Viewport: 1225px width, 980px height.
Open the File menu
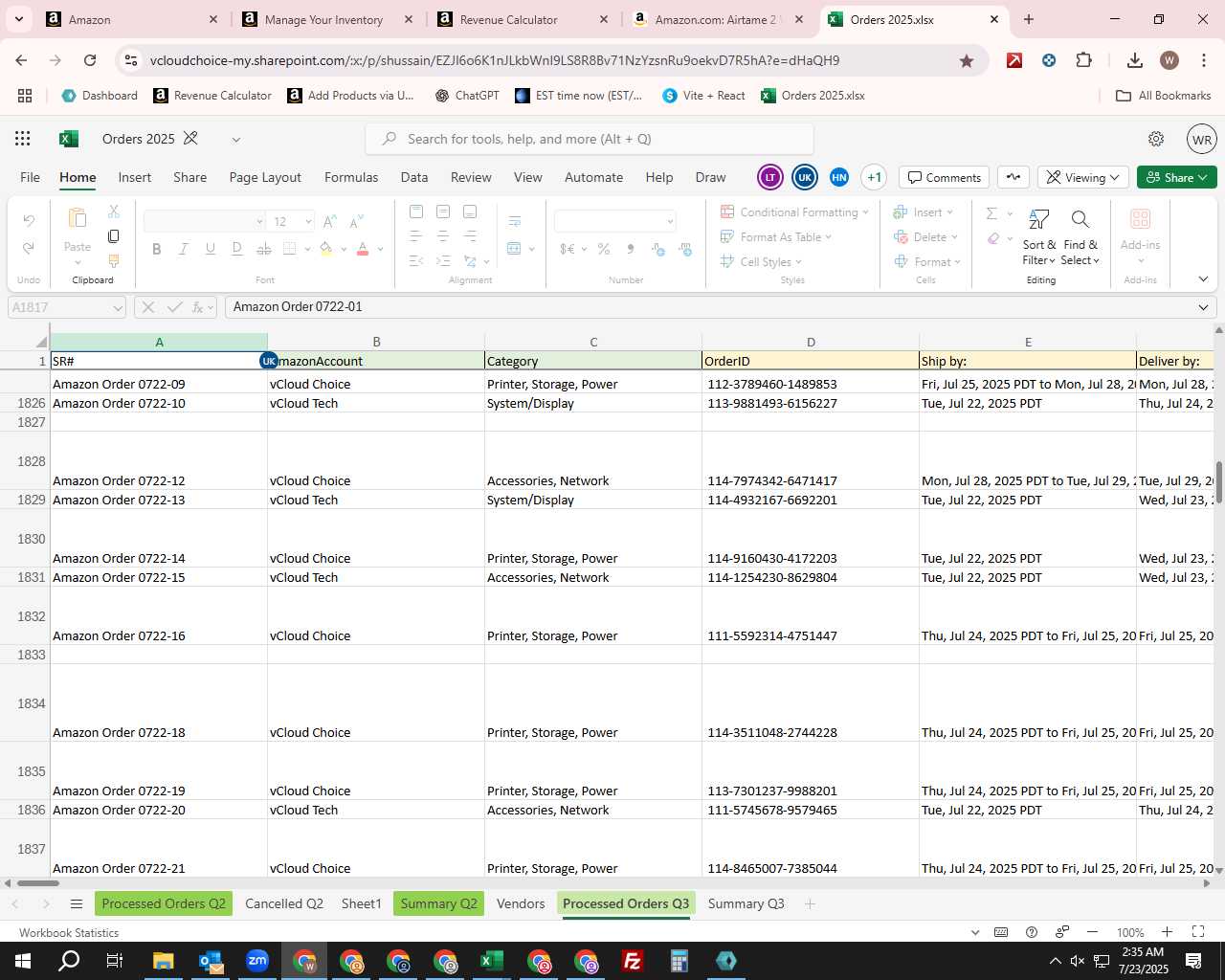31,177
